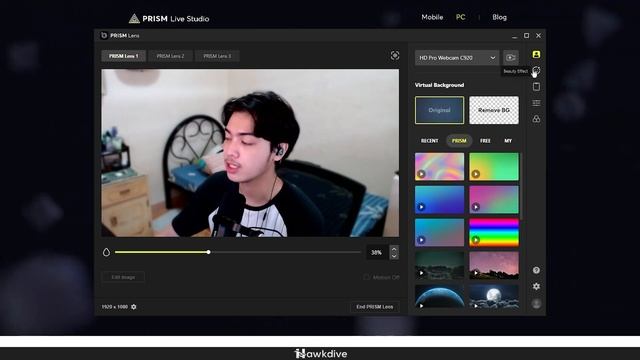Click the PRISM Live Studio logo

tap(169, 18)
